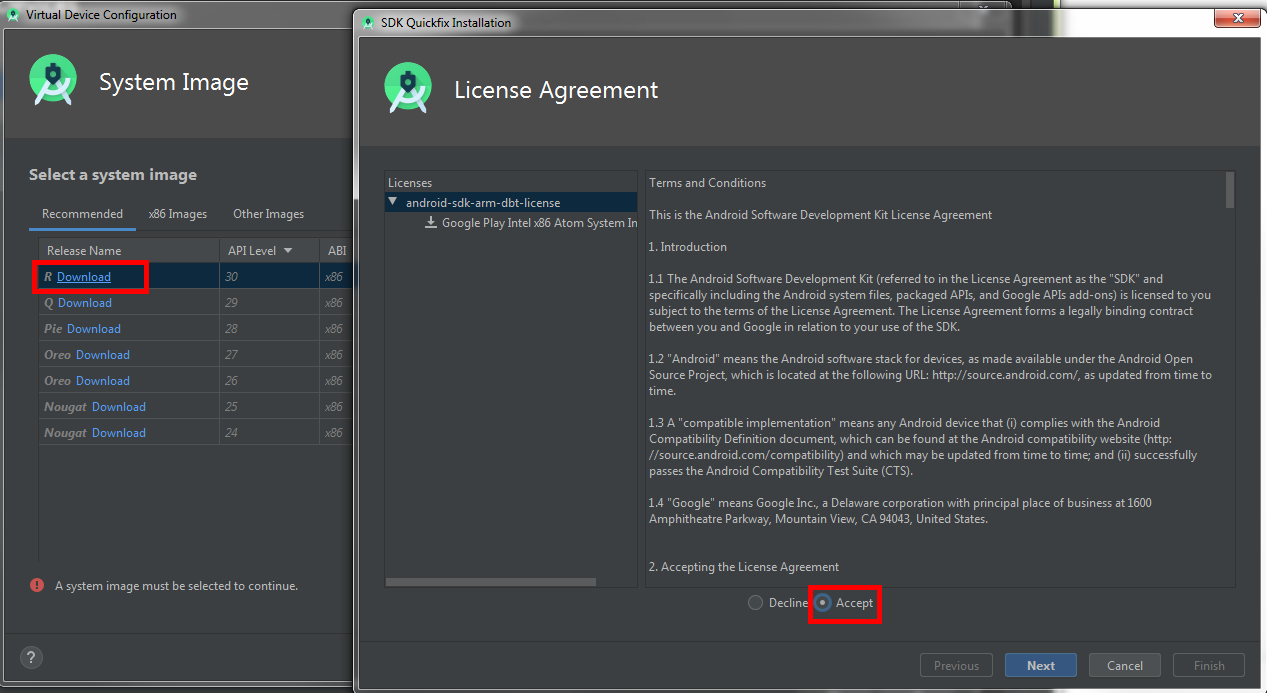Viewport: 1267px width, 693px height.
Task: Open help with the question mark button
Action: click(x=31, y=657)
